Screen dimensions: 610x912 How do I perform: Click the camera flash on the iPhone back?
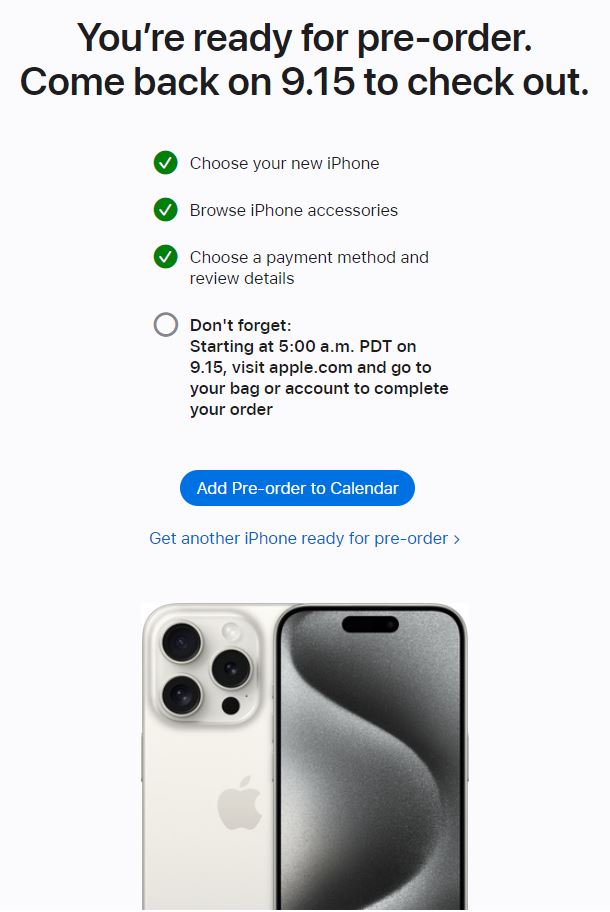click(x=231, y=630)
